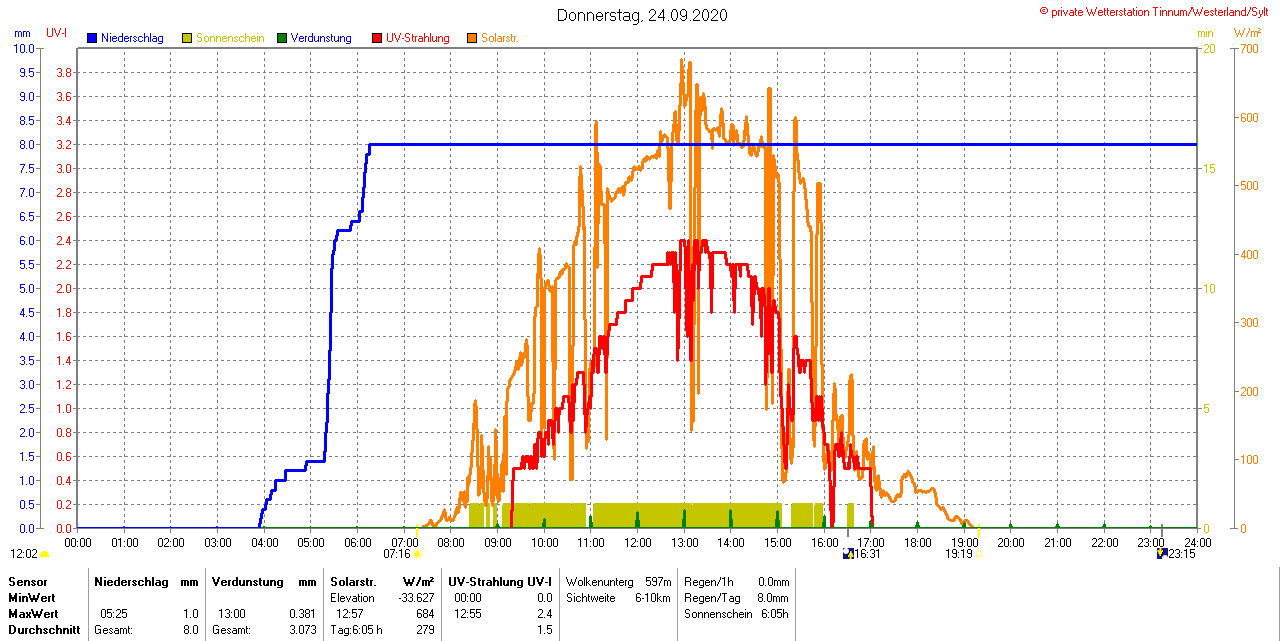The height and width of the screenshot is (641, 1280).
Task: Click the 15 label on yellow min axis
Action: [1209, 169]
